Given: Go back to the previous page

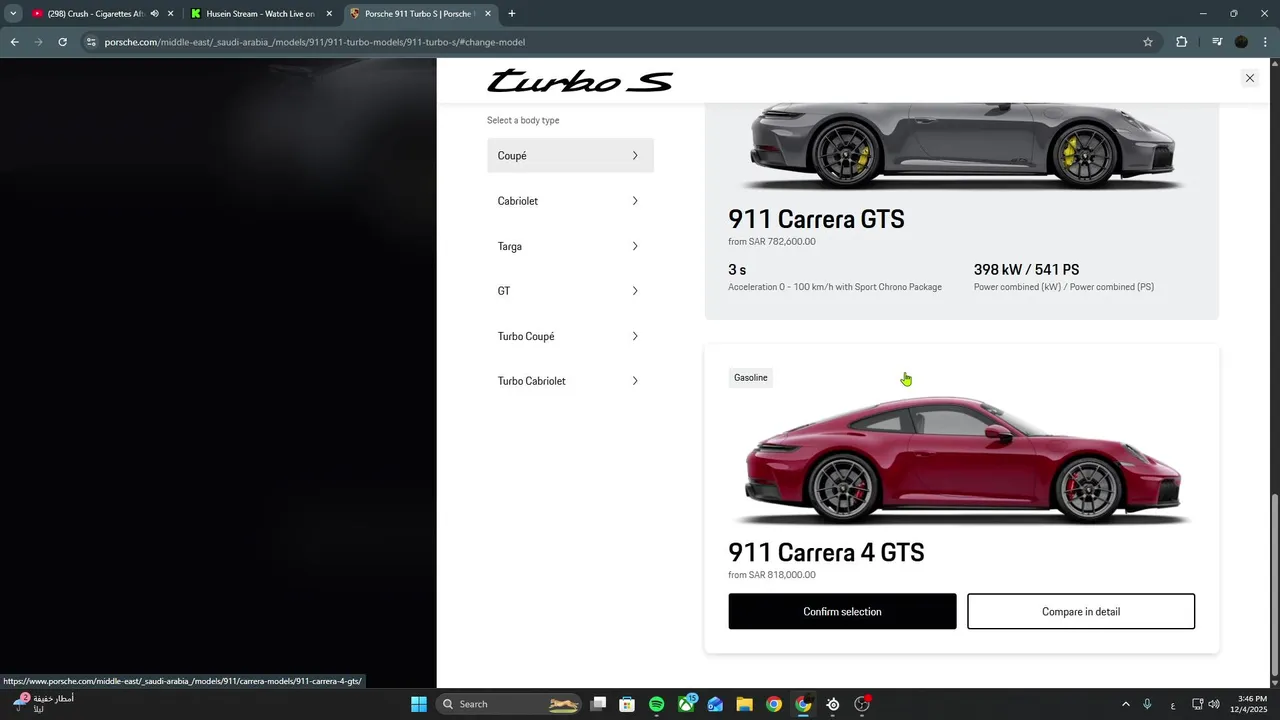Looking at the screenshot, I should point(14,42).
